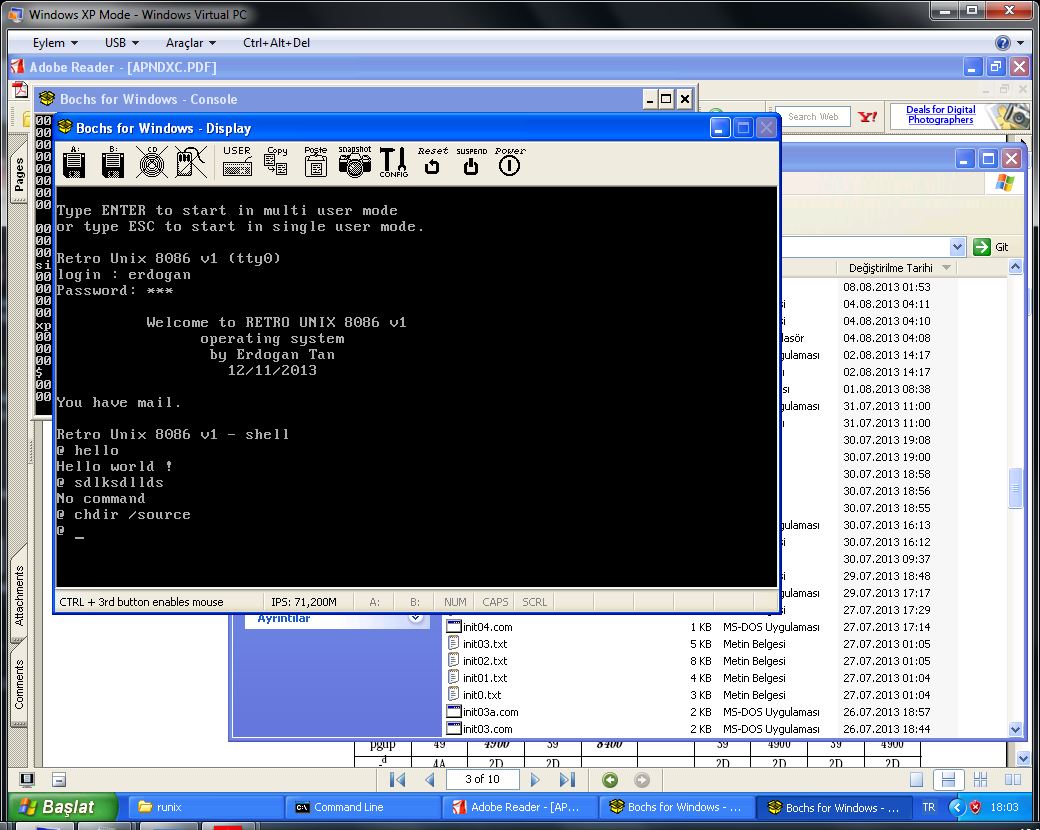This screenshot has width=1040, height=830.
Task: Open the Attachments side tab
Action: click(19, 595)
